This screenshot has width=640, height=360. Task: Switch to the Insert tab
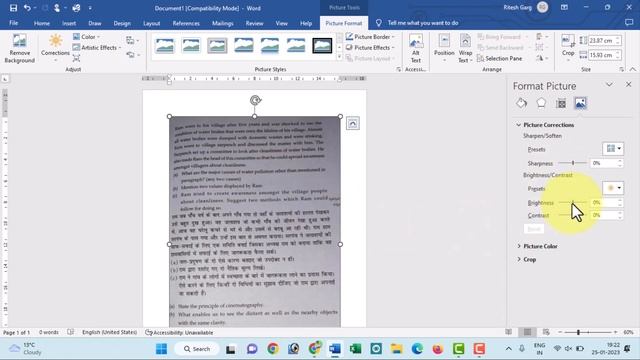click(69, 23)
